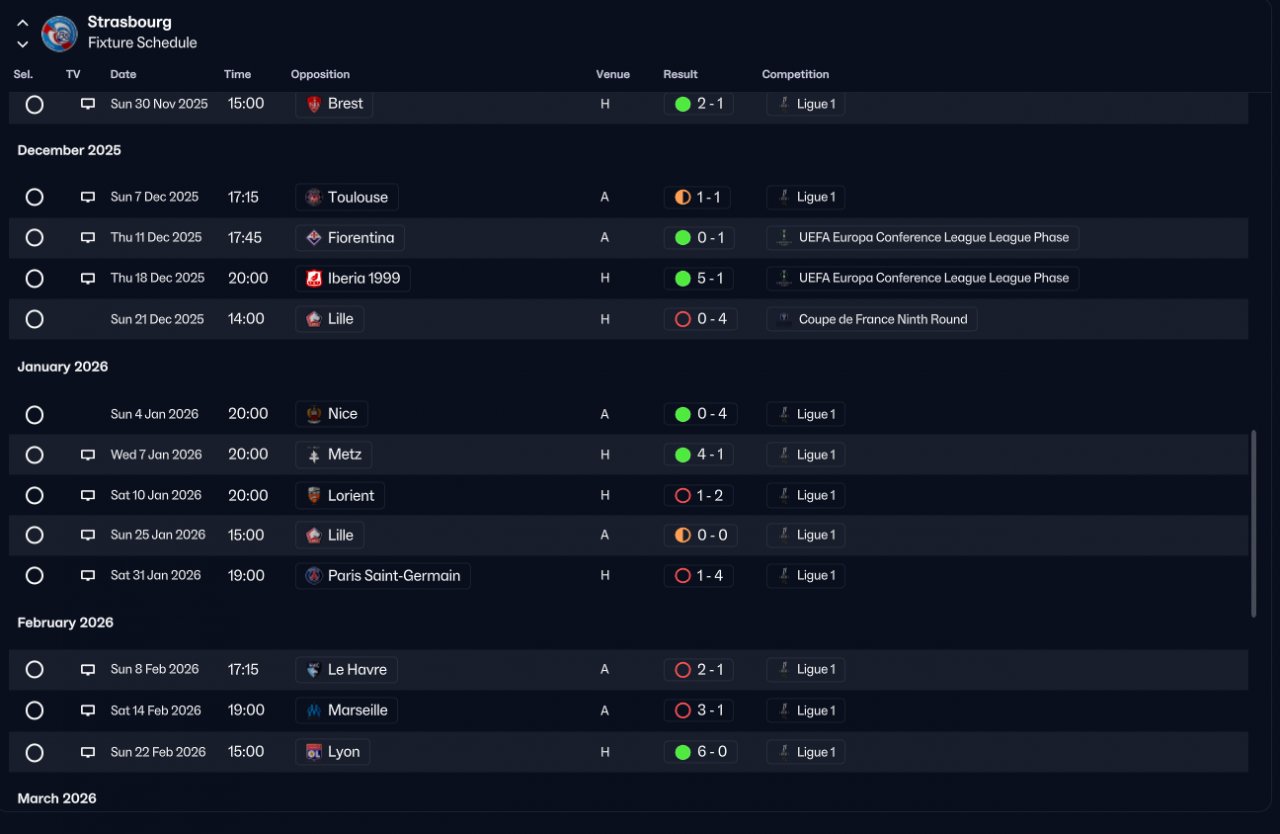Click the Fiorentina club badge
This screenshot has height=834, width=1280.
(314, 238)
